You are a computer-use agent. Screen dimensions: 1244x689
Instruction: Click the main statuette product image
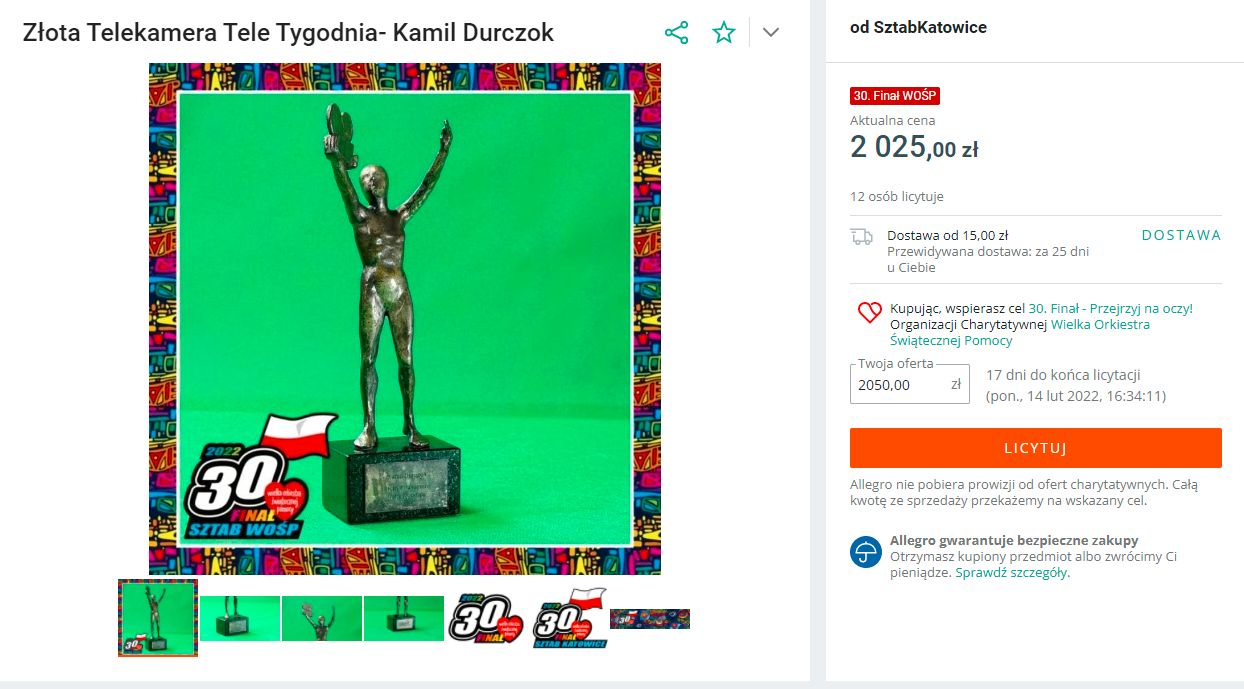tap(405, 319)
